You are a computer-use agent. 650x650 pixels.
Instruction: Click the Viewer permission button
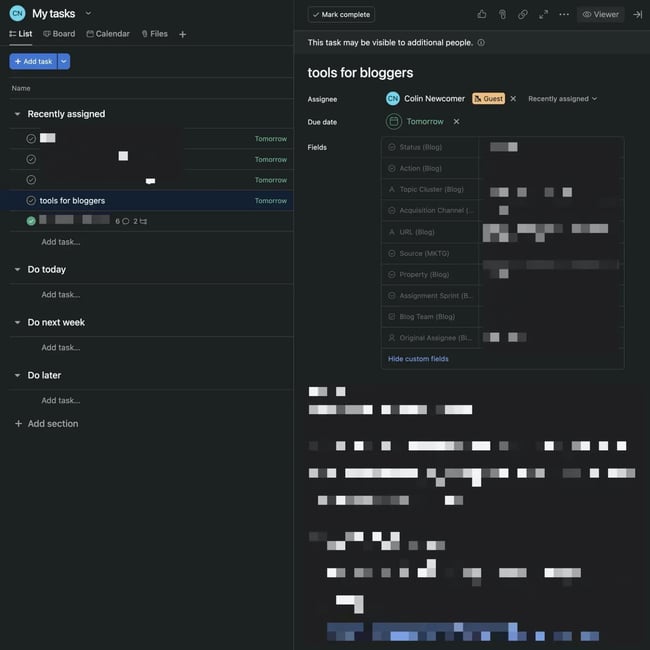click(601, 15)
